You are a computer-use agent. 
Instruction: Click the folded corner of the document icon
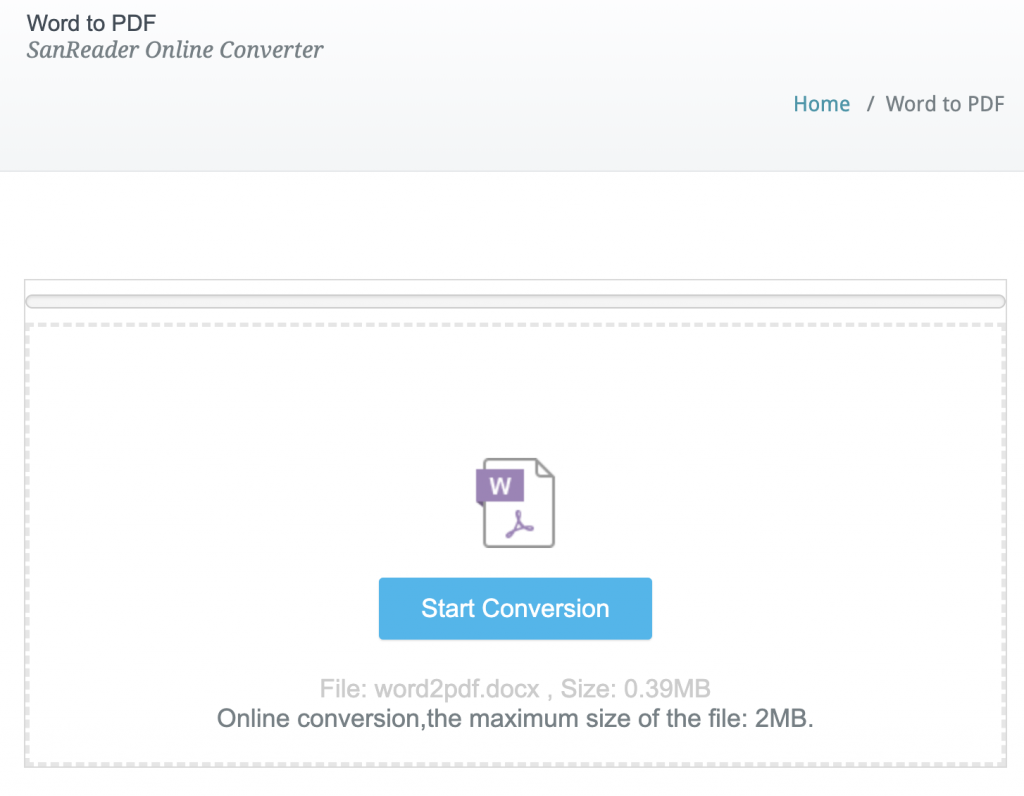(x=545, y=469)
